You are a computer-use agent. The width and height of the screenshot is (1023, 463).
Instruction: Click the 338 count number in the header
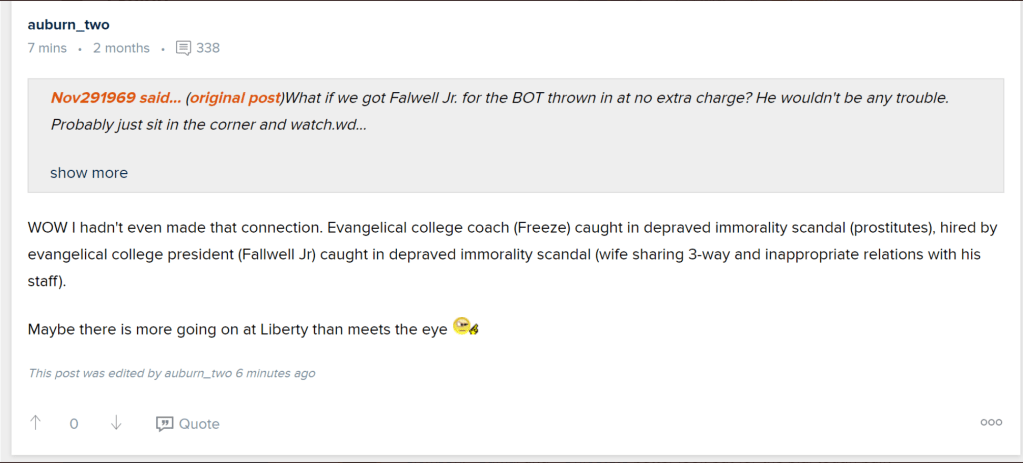(208, 48)
